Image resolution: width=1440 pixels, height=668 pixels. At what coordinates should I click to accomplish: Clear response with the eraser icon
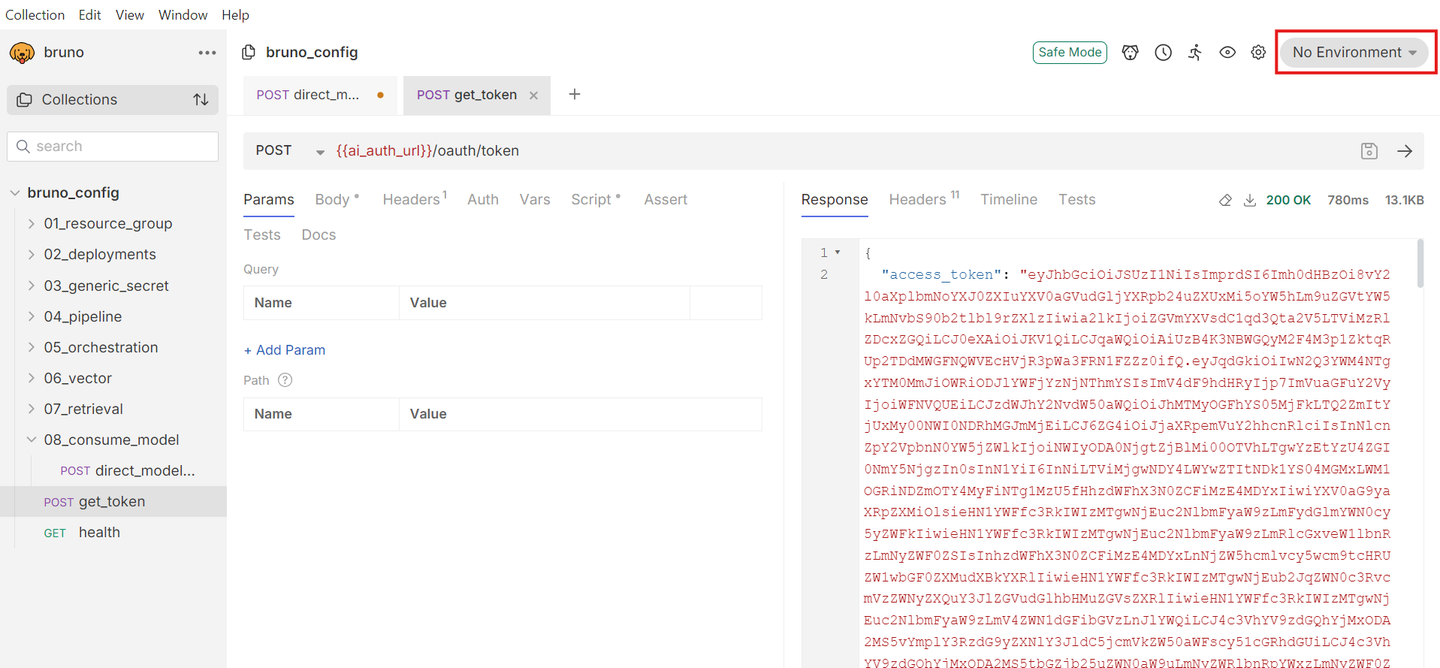point(1225,200)
